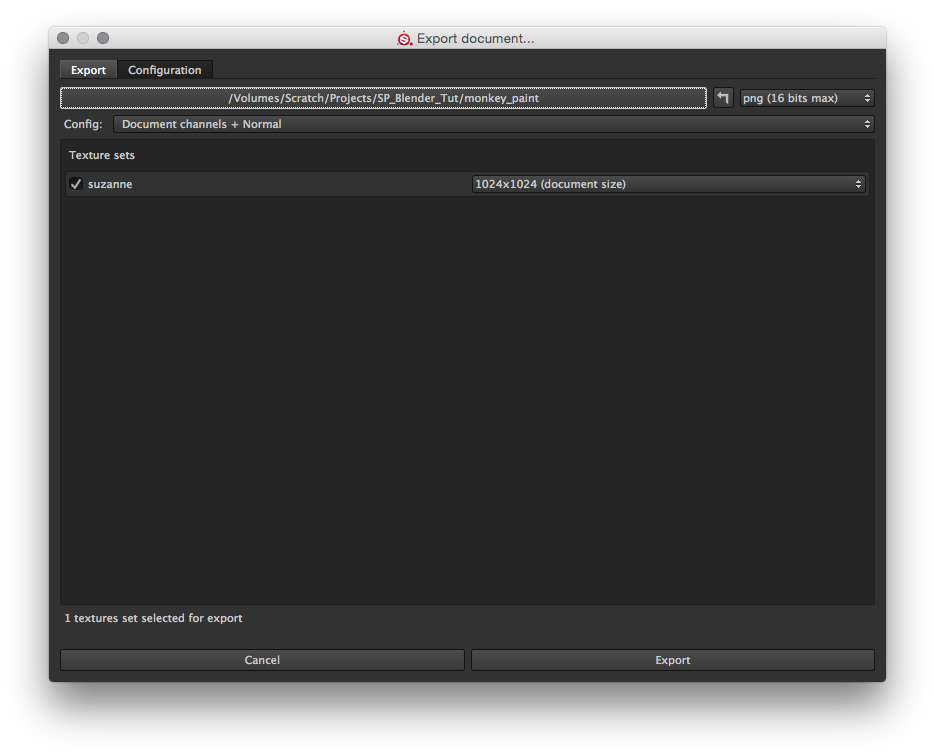
Task: Click the "1 textures set selected" status text
Action: click(x=153, y=618)
